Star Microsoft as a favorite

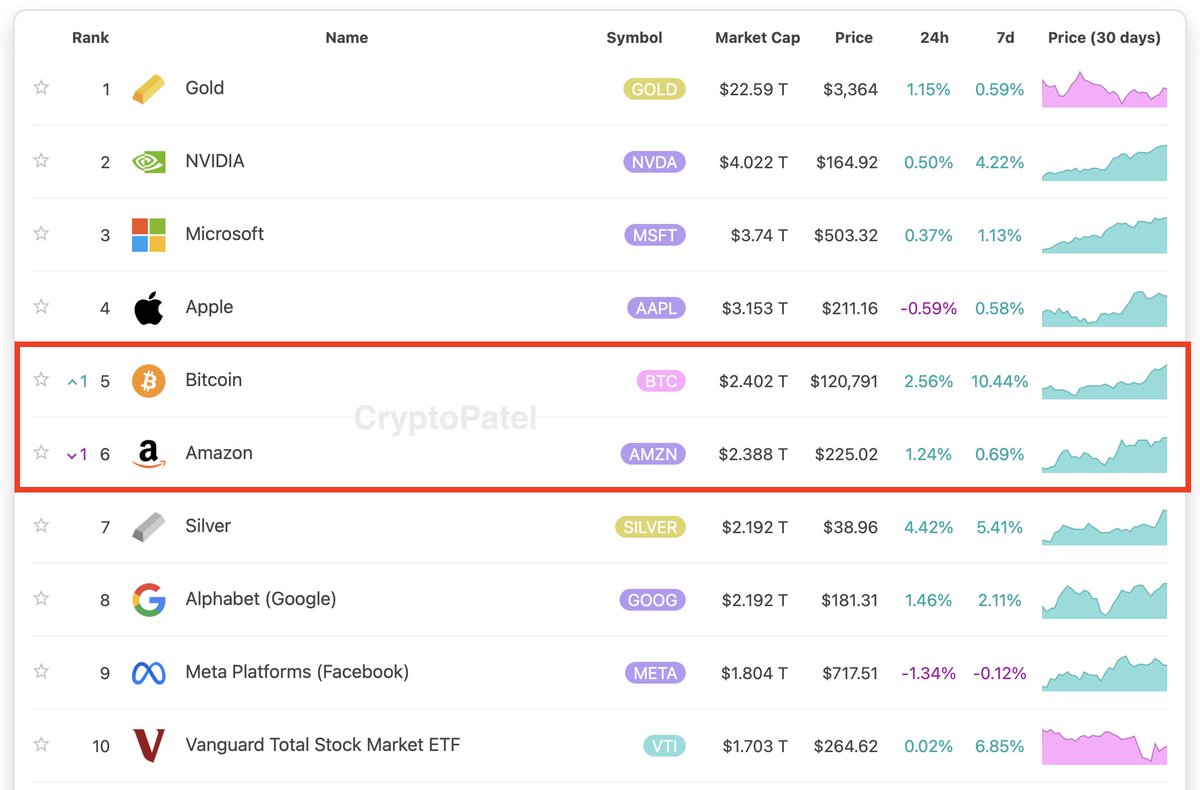(x=41, y=234)
